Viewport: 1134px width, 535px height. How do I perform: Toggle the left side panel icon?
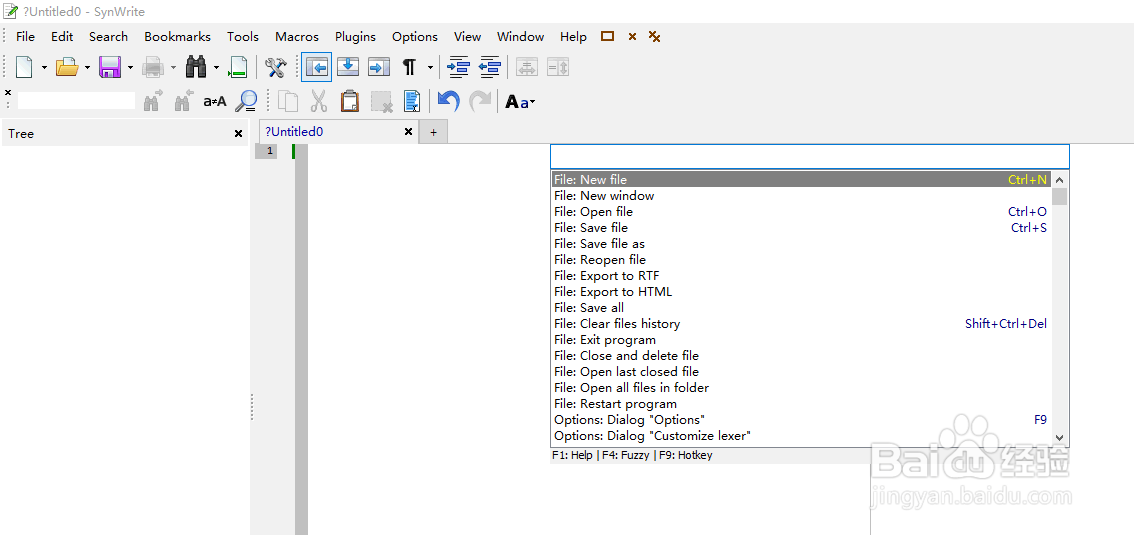317,67
